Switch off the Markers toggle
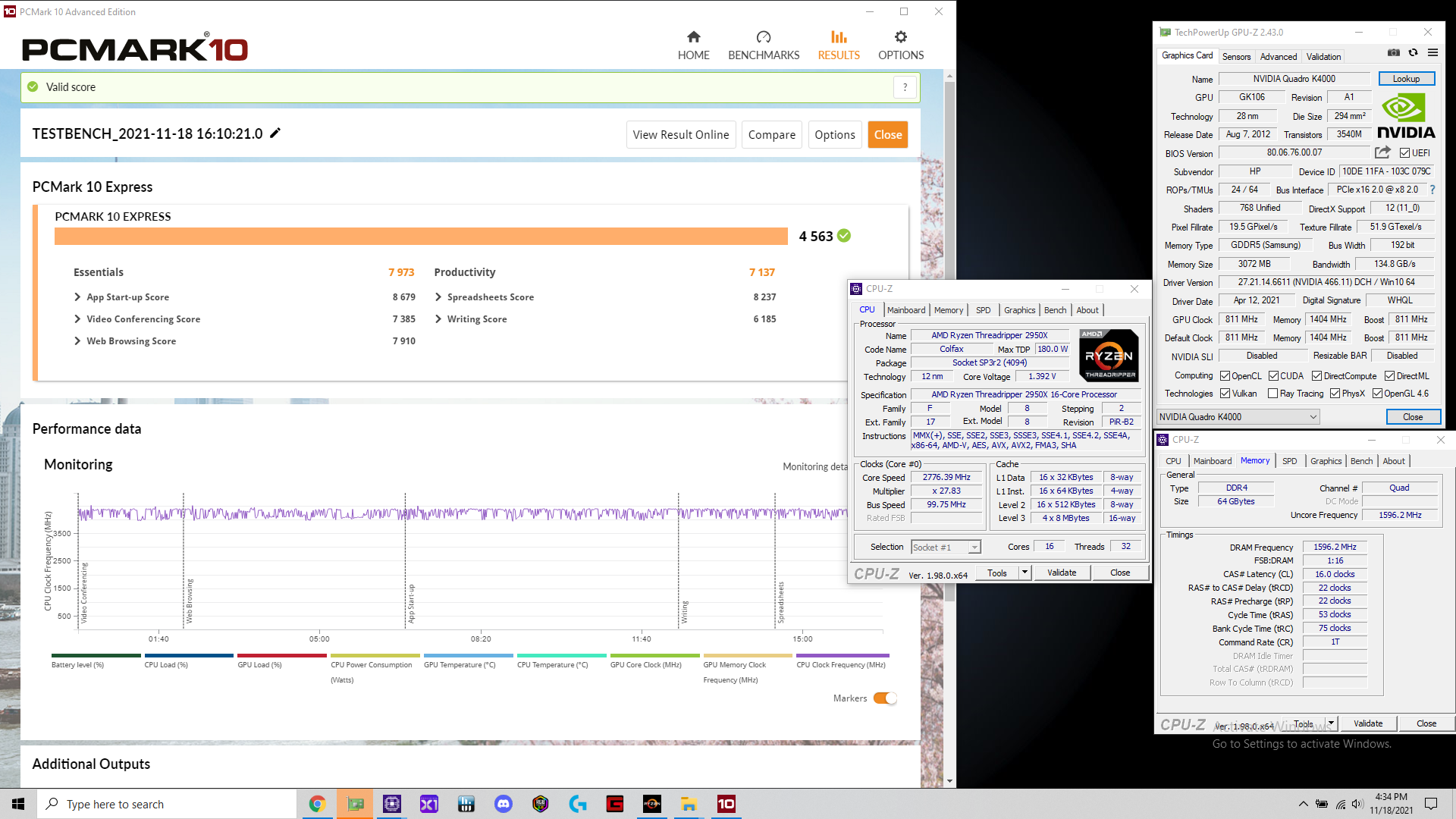The image size is (1456, 819). coord(885,698)
